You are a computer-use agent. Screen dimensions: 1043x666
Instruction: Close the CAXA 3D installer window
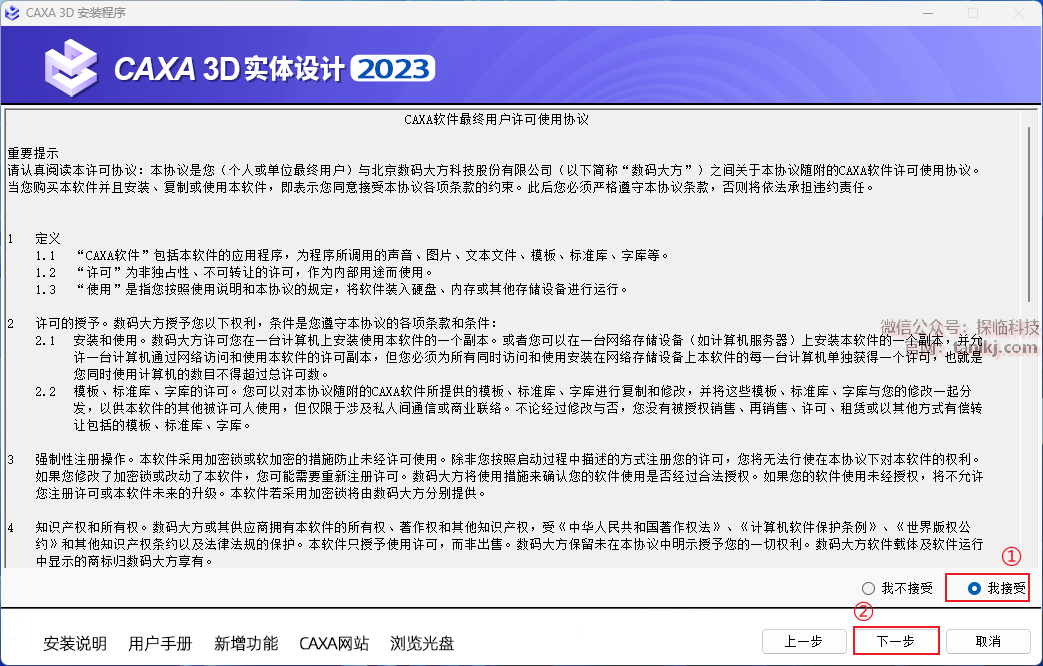click(x=1018, y=13)
